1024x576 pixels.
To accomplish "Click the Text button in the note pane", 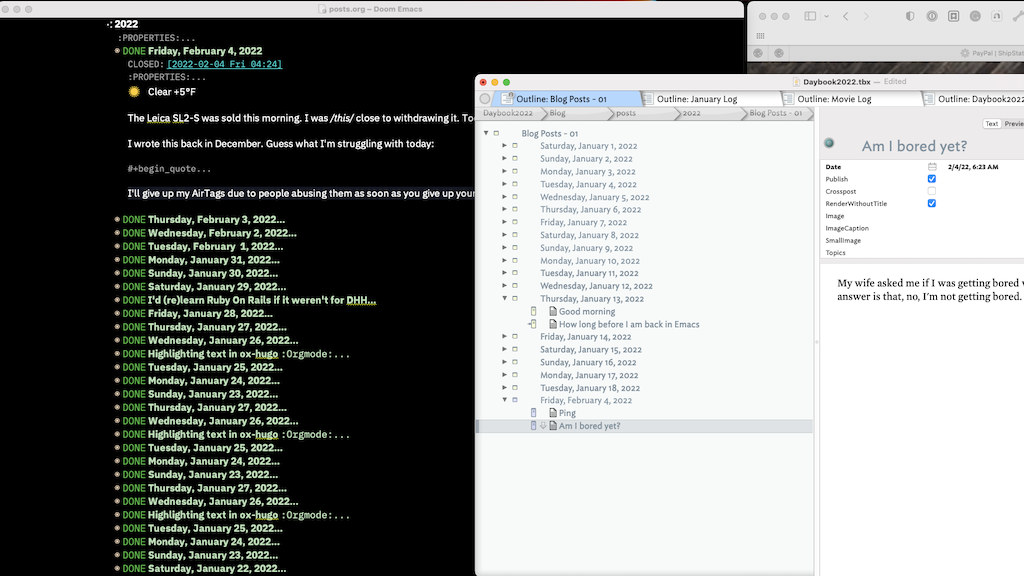I will (x=991, y=124).
